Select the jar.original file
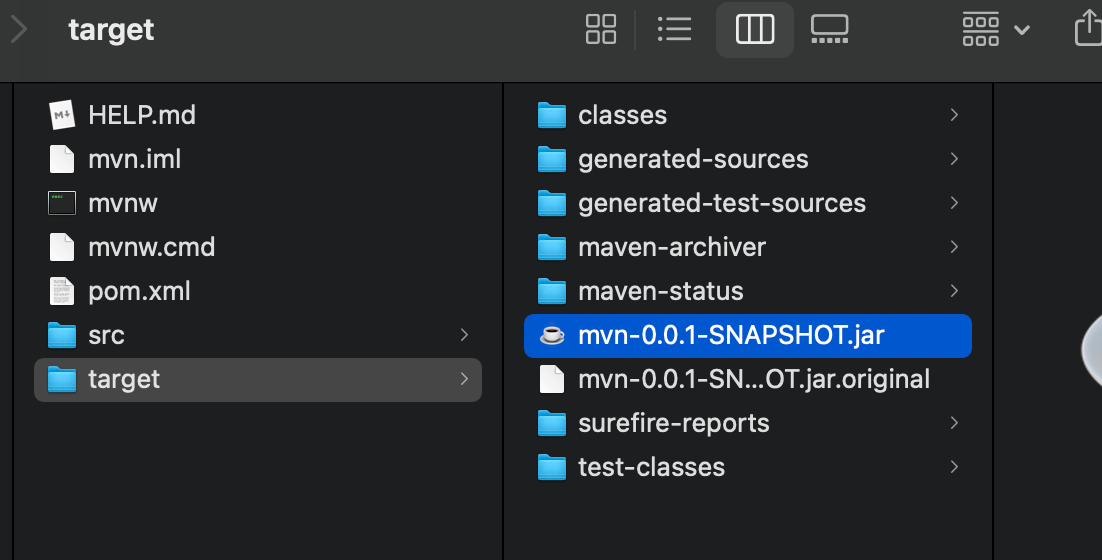The height and width of the screenshot is (560, 1102). point(748,379)
